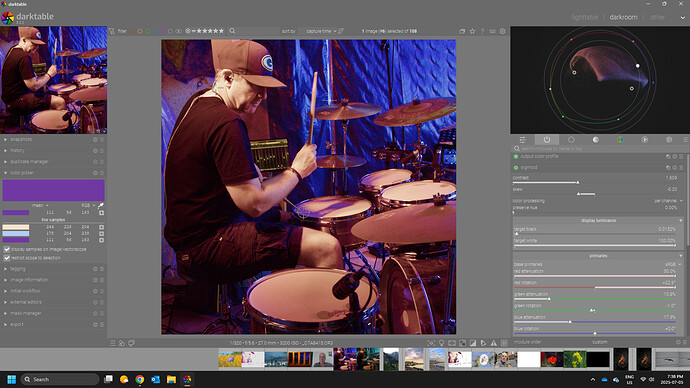Open the other views menu
The image size is (690, 388).
657,17
